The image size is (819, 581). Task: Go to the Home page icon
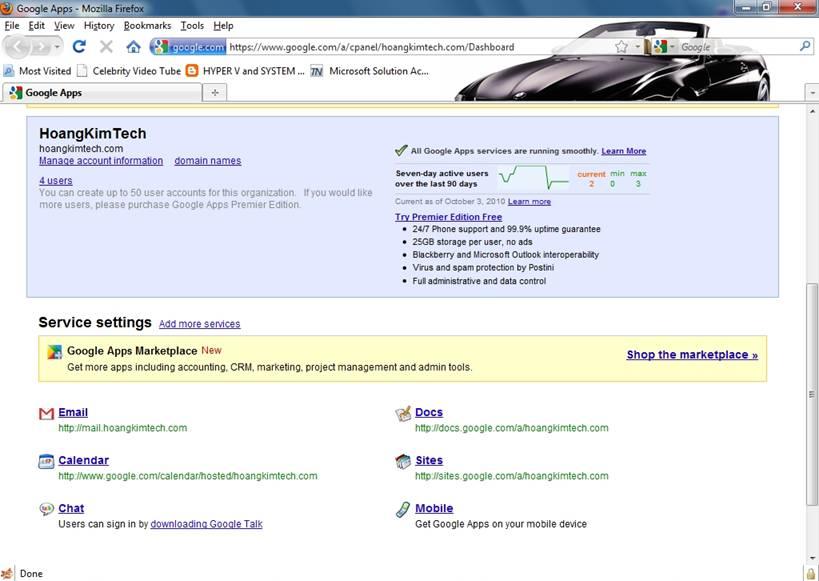[x=133, y=47]
